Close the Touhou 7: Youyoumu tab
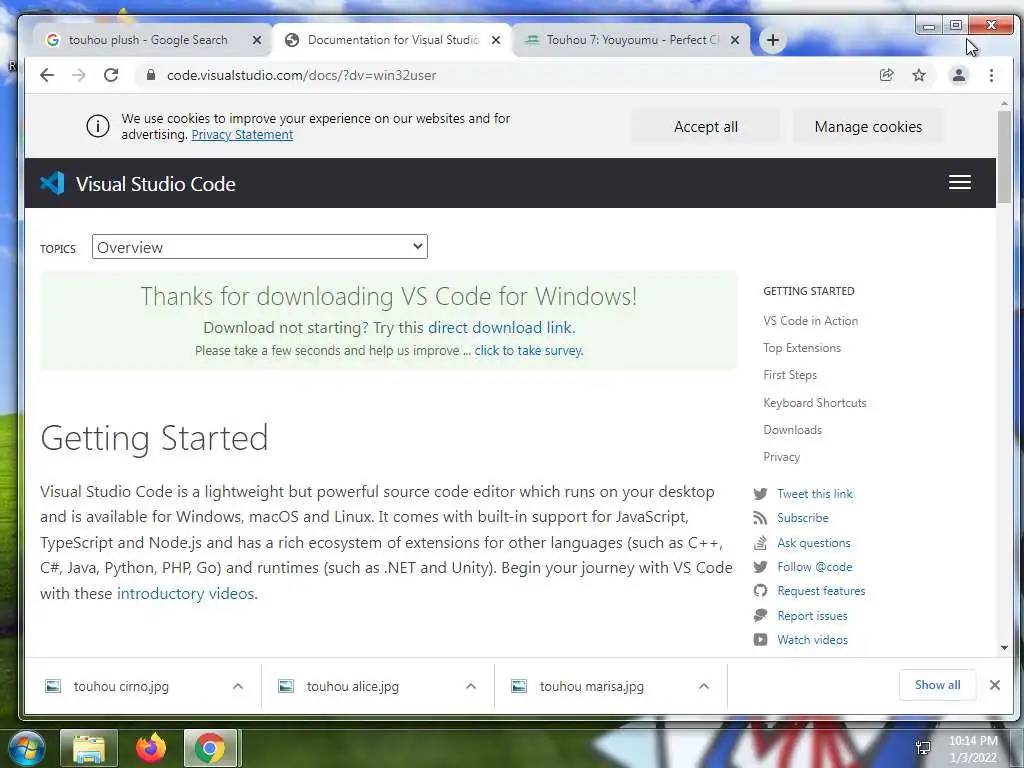Screen dimensions: 1024x768 [x=735, y=40]
